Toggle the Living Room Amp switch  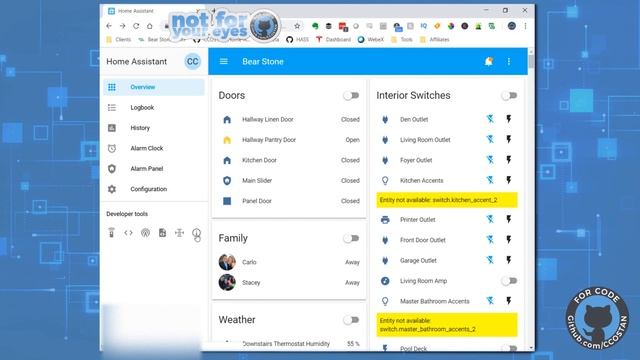click(x=509, y=281)
